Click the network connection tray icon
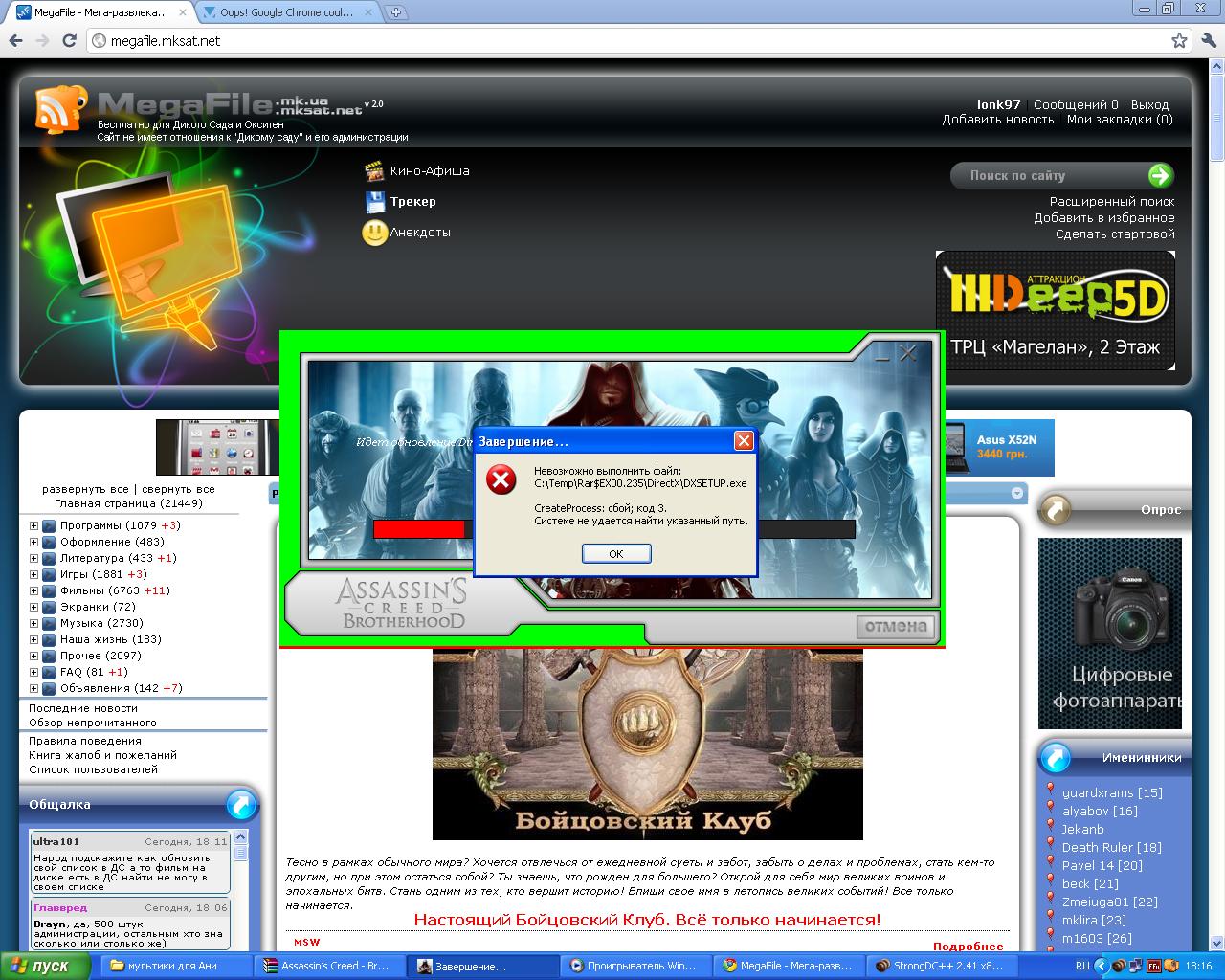Image resolution: width=1225 pixels, height=980 pixels. 1136,967
